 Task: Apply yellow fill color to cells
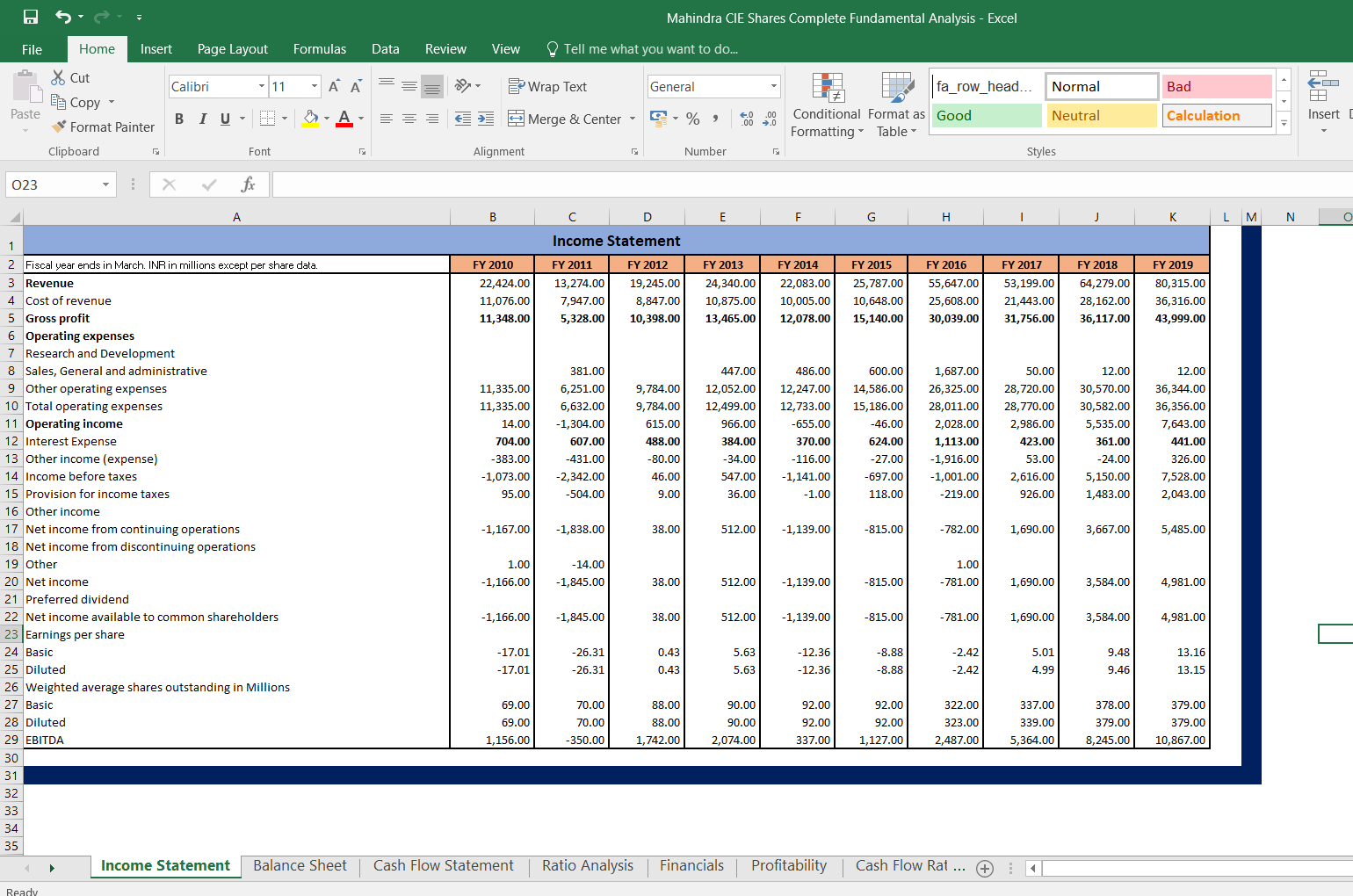311,118
